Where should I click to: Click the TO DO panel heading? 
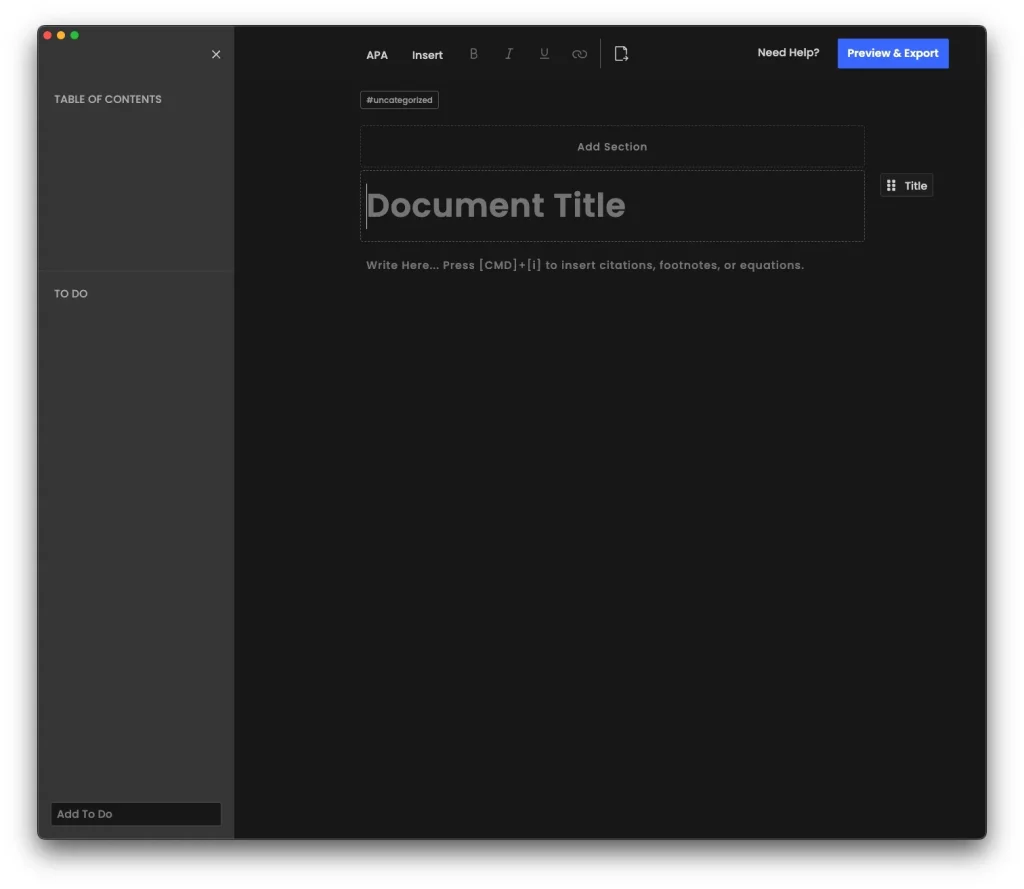71,294
